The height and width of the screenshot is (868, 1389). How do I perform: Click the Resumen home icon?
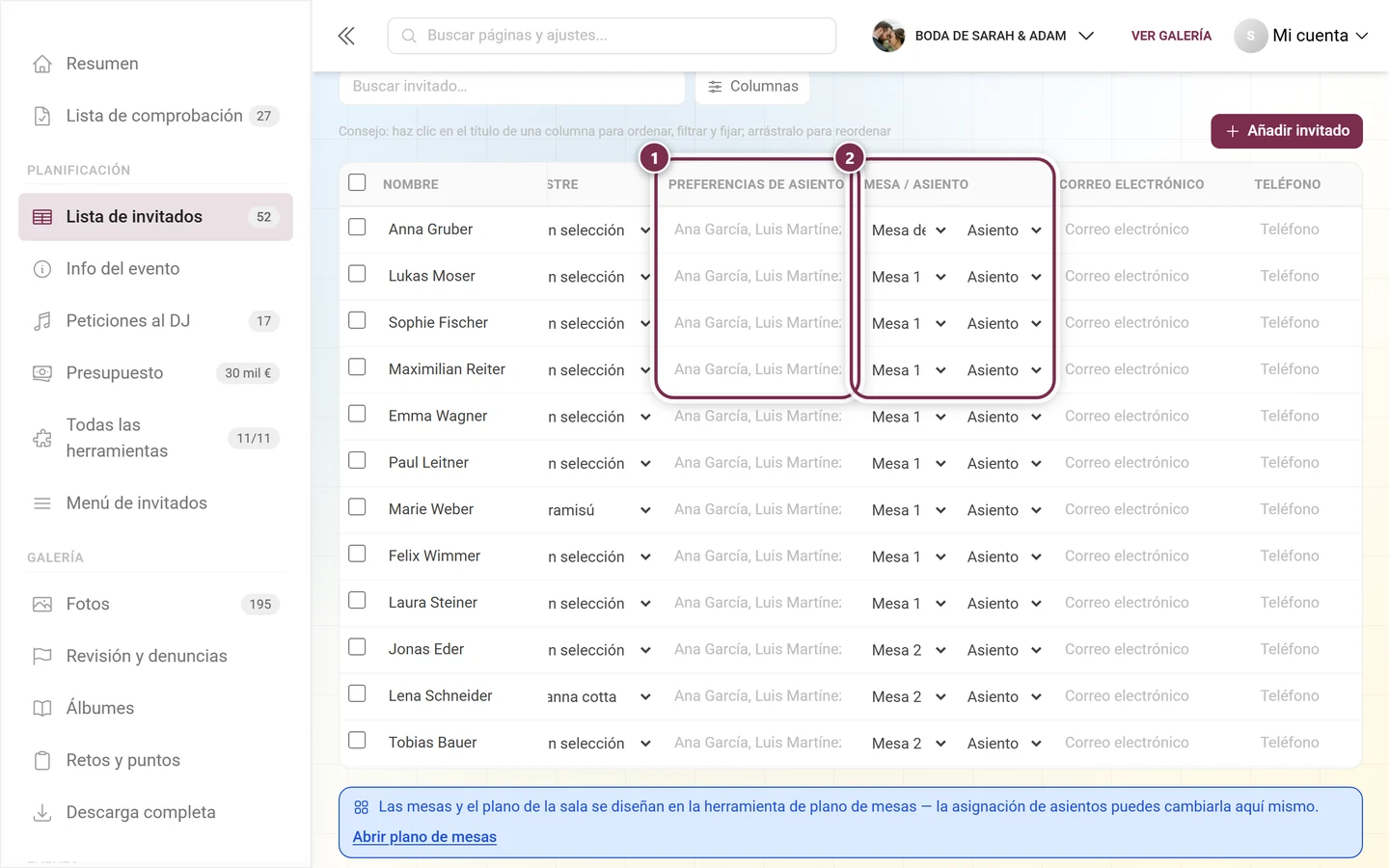point(42,64)
